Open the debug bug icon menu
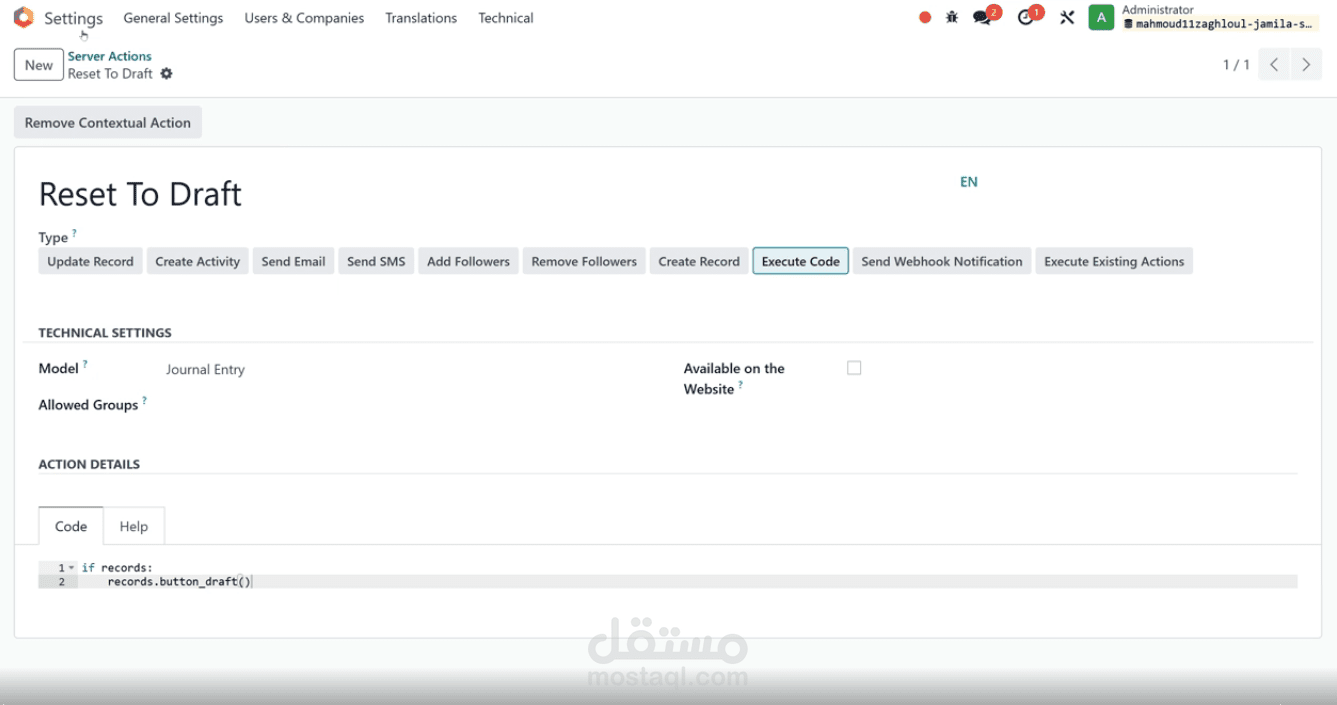Viewport: 1337px width, 705px height. click(x=952, y=18)
